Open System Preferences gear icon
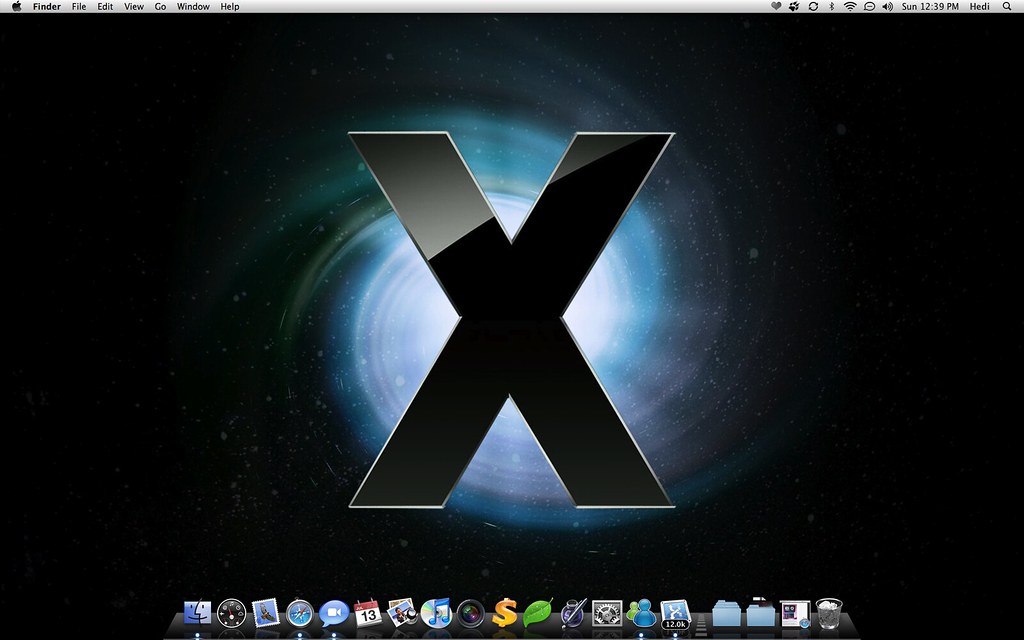Screen dimensions: 1024x640 (607, 614)
